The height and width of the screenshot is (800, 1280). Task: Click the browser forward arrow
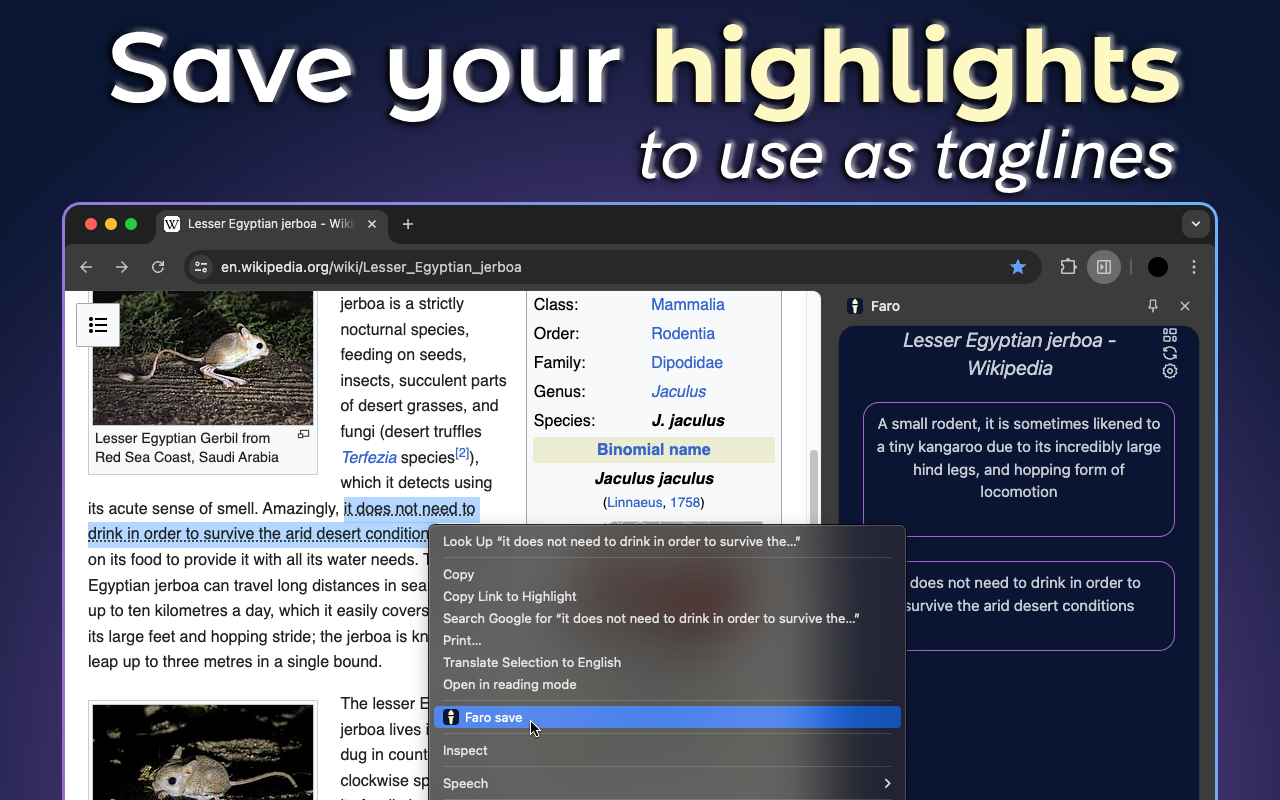point(122,267)
